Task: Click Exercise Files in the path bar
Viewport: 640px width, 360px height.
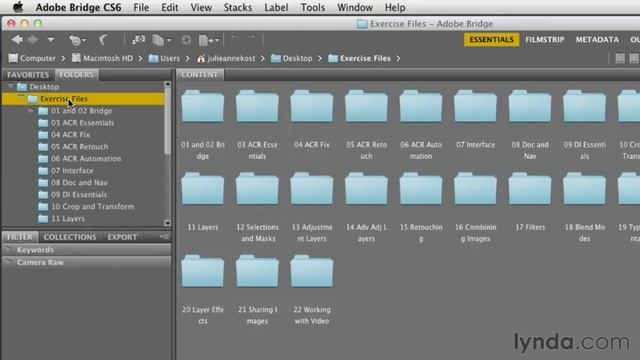Action: (359, 58)
